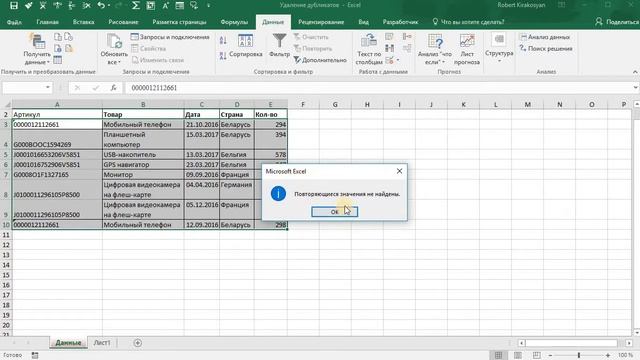Viewport: 640px width, 360px height.
Task: Open Поиск решения solver
Action: pyautogui.click(x=546, y=49)
